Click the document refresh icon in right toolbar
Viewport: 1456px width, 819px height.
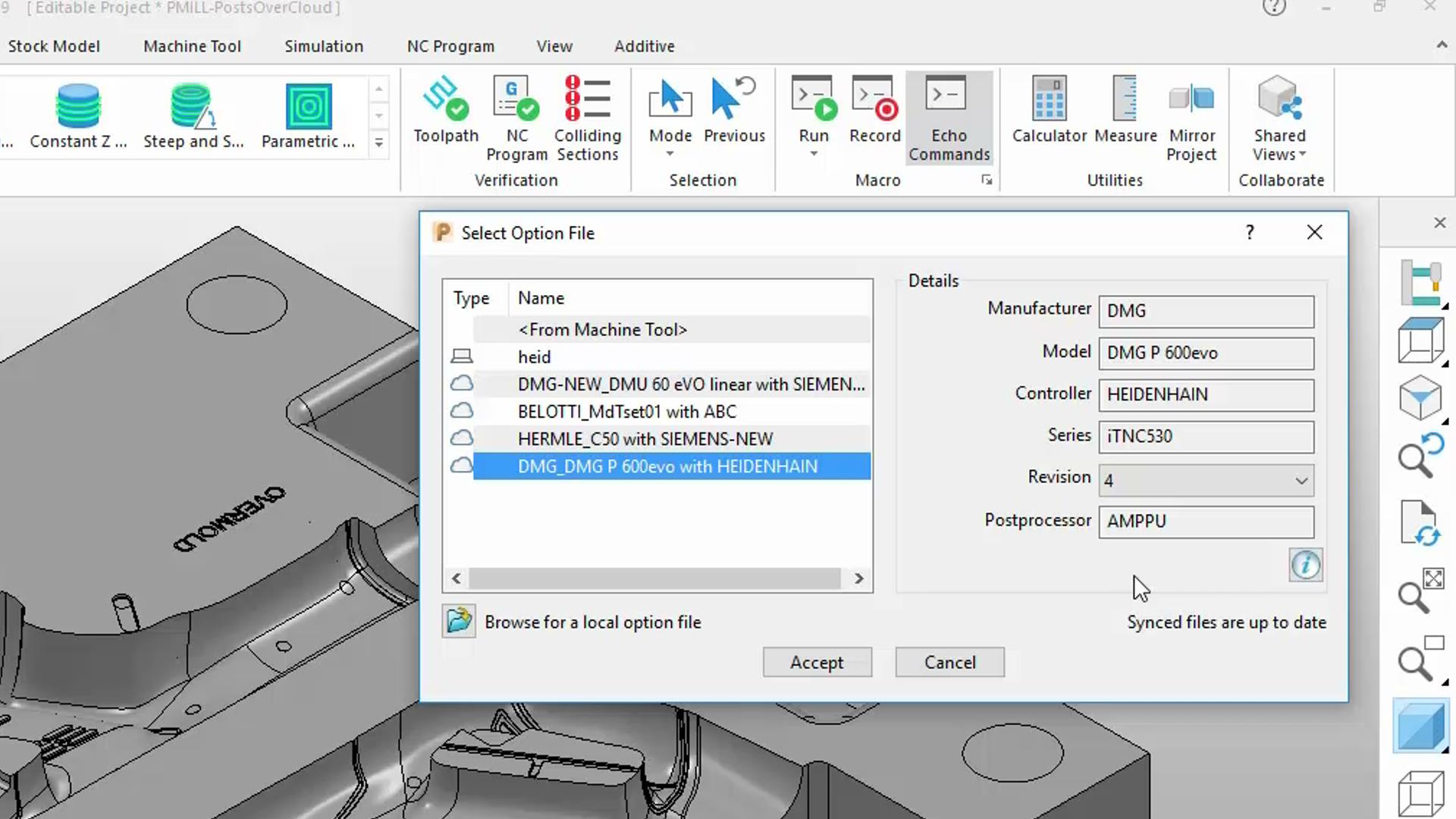tap(1420, 522)
